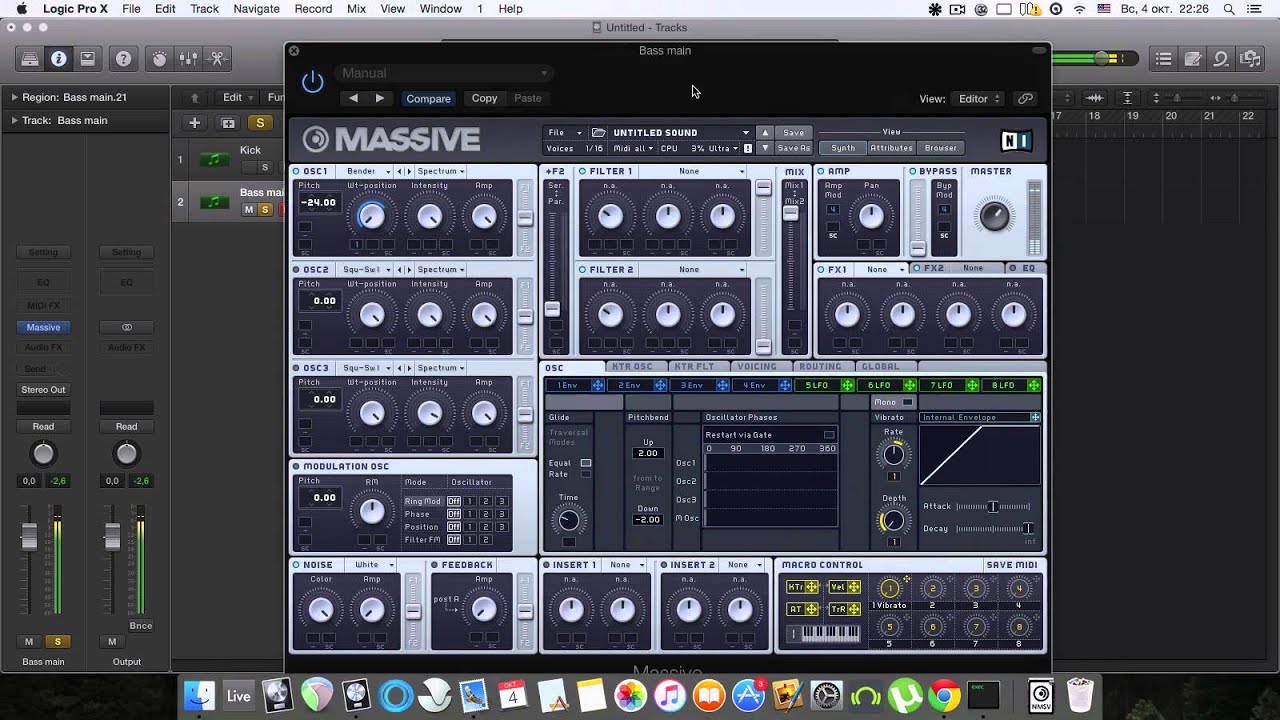Toggle the Equal glide mode checkbox

pyautogui.click(x=586, y=463)
